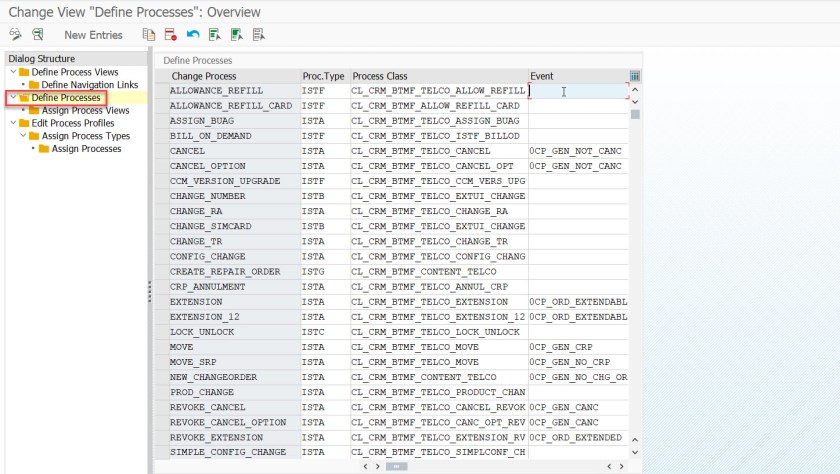The height and width of the screenshot is (474, 840).
Task: Click the Display/Change glasses-and-pencil toolbar icon
Action: (15, 35)
